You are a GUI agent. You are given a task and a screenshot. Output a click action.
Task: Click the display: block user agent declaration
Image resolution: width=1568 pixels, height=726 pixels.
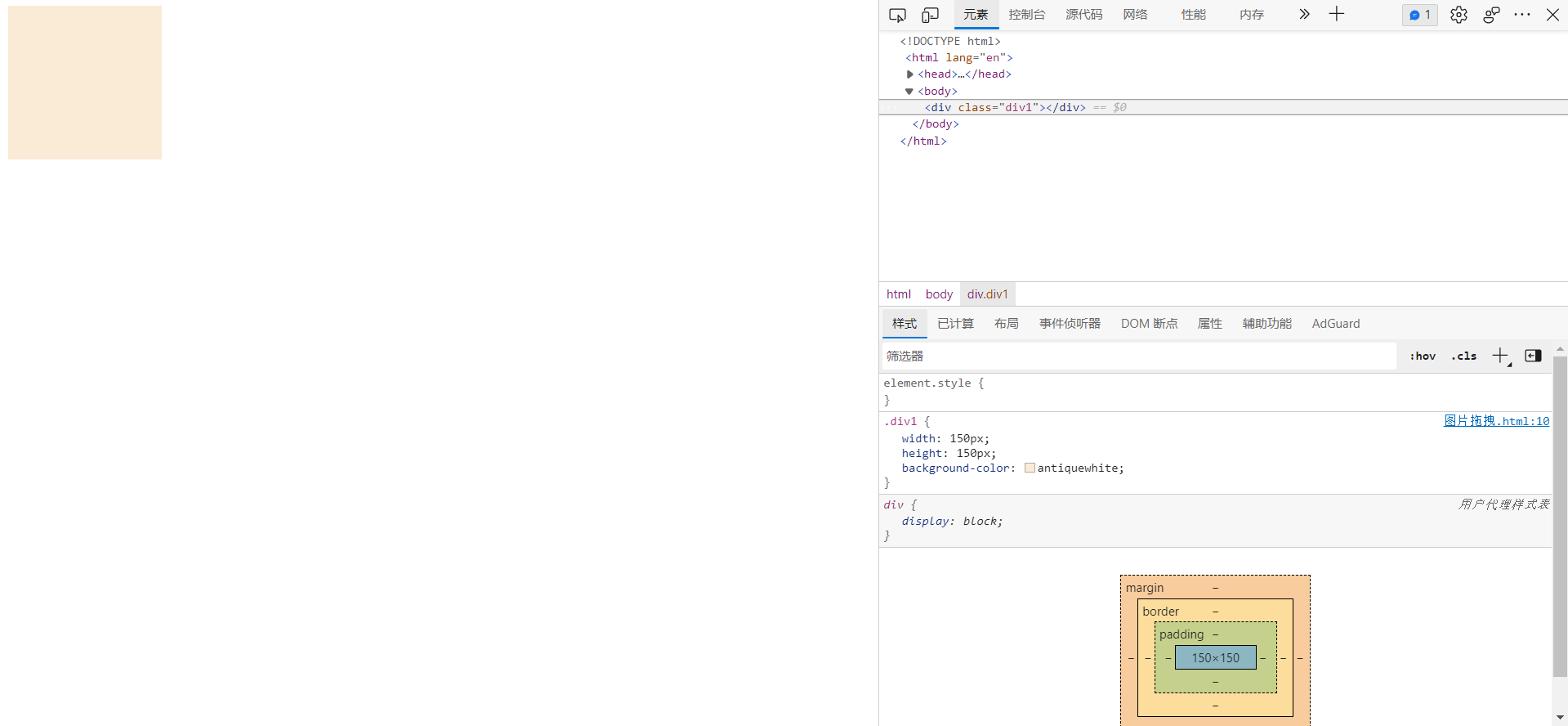pyautogui.click(x=952, y=522)
